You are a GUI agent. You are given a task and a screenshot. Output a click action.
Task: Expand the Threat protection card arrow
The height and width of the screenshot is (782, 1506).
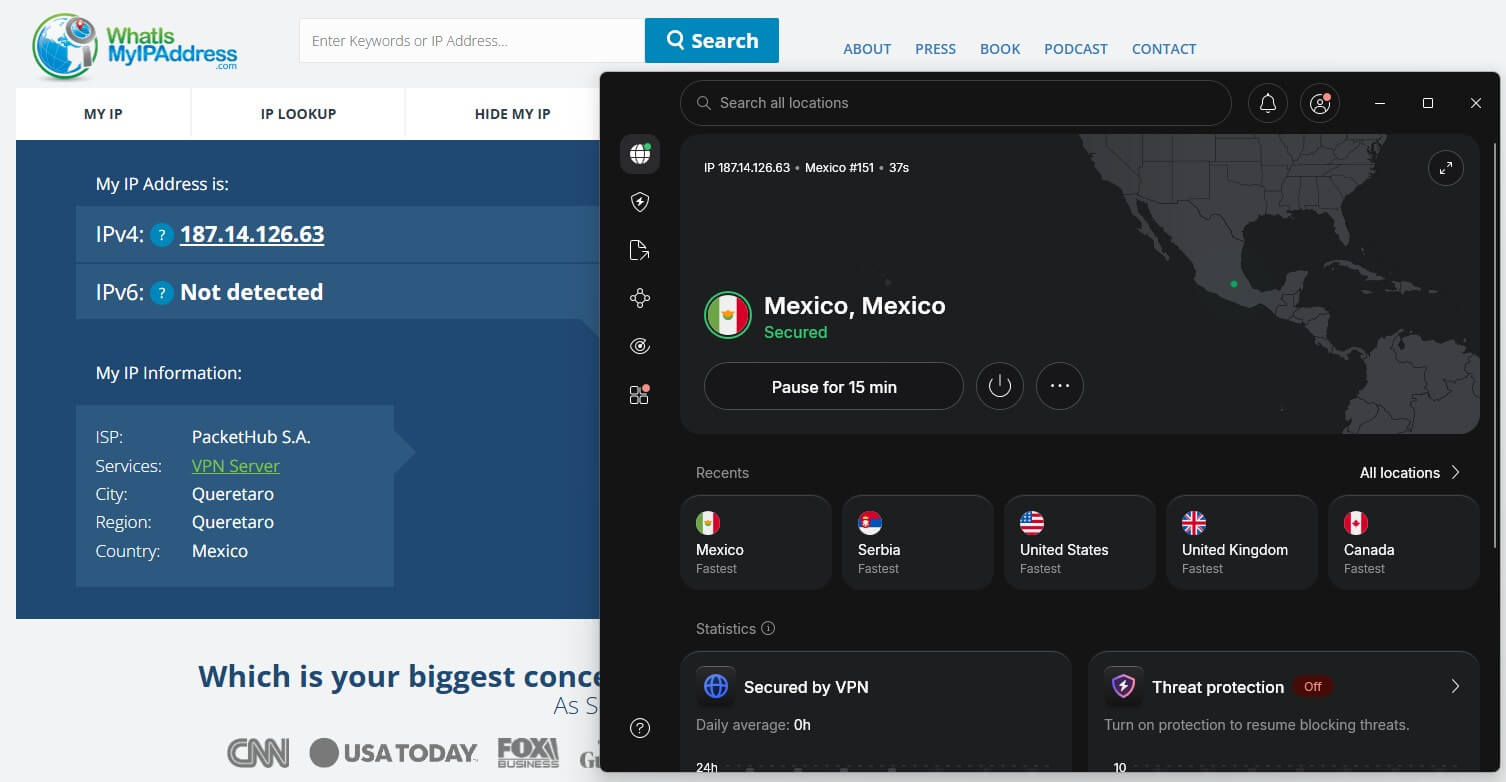[x=1455, y=686]
